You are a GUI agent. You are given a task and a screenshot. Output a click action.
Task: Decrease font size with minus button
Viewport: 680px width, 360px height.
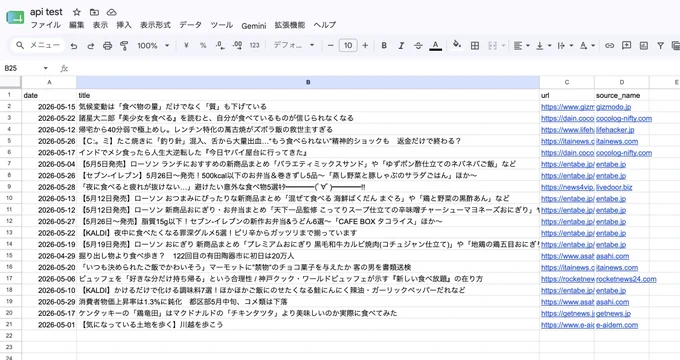[331, 45]
